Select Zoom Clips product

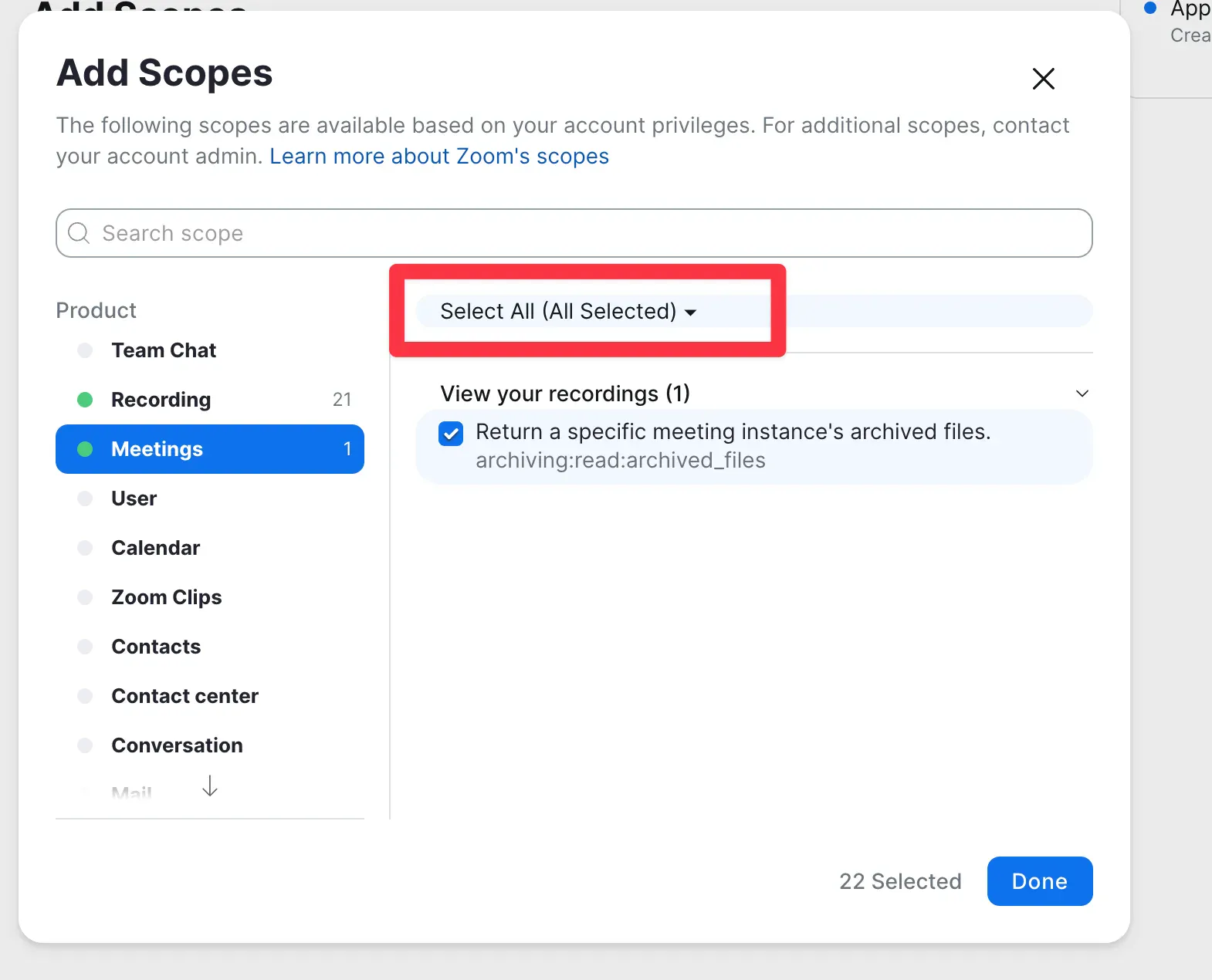[x=210, y=597]
